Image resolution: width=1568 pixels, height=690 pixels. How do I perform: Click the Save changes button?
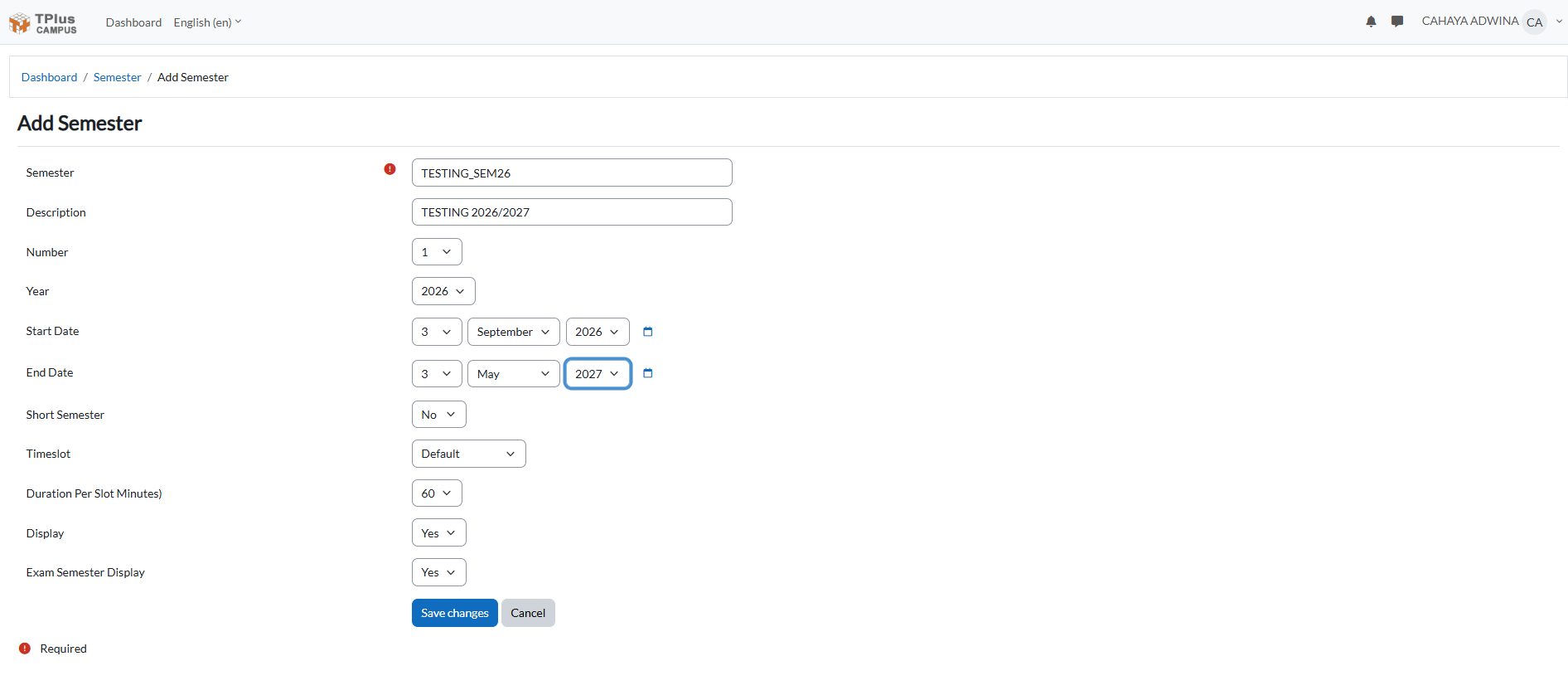point(455,613)
